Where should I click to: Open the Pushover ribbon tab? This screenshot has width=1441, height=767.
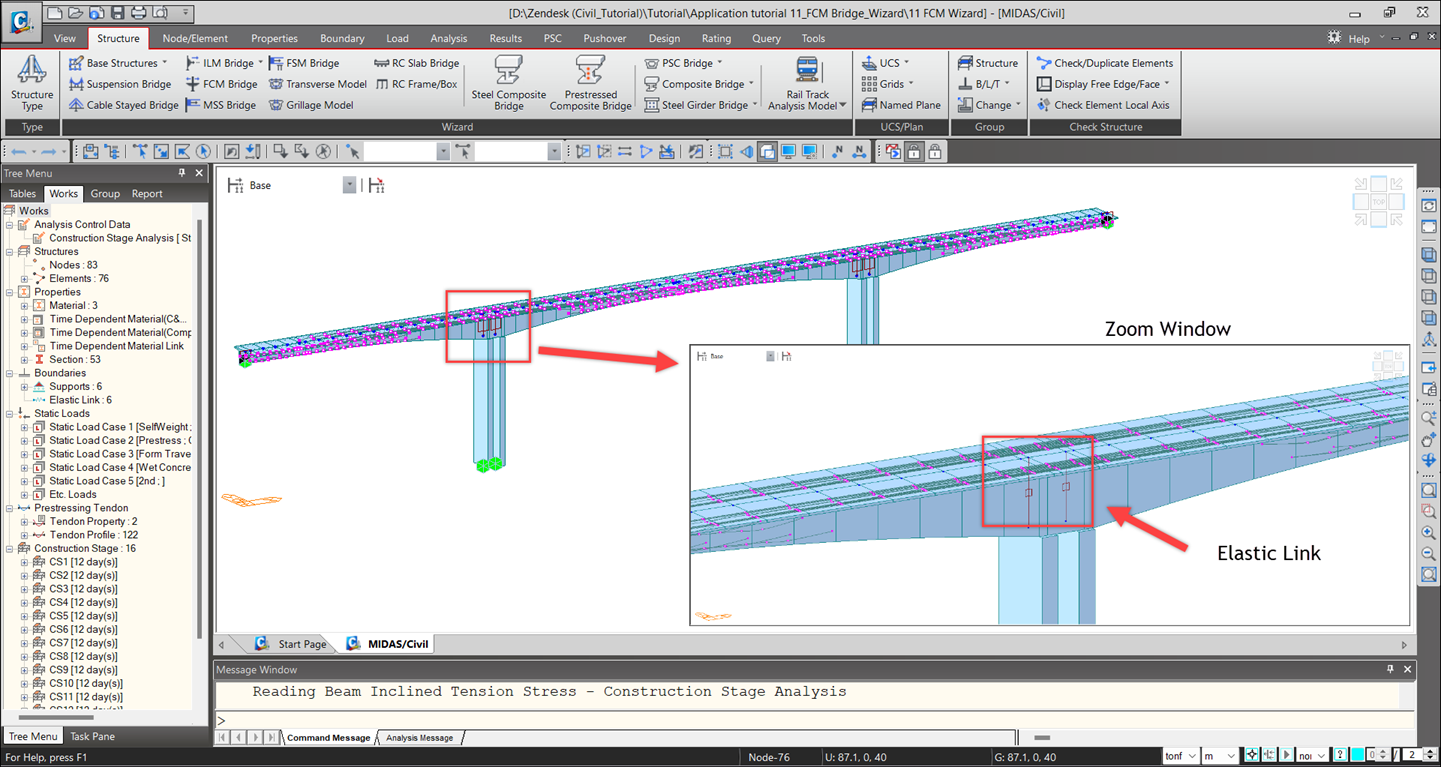tap(604, 38)
